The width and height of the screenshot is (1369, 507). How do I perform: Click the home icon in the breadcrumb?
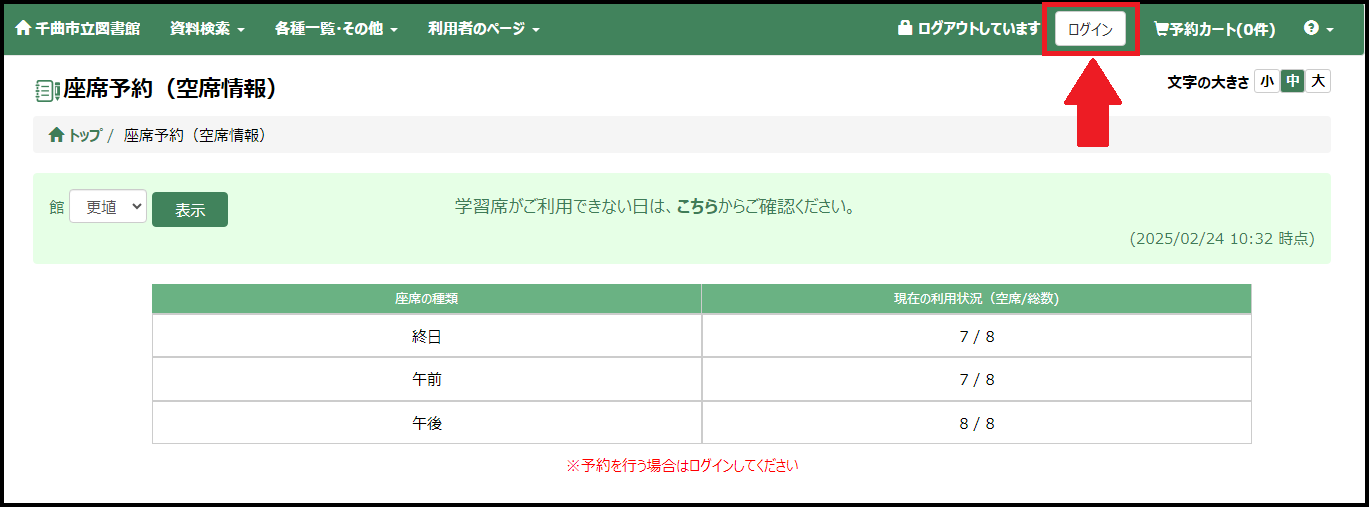tap(56, 135)
